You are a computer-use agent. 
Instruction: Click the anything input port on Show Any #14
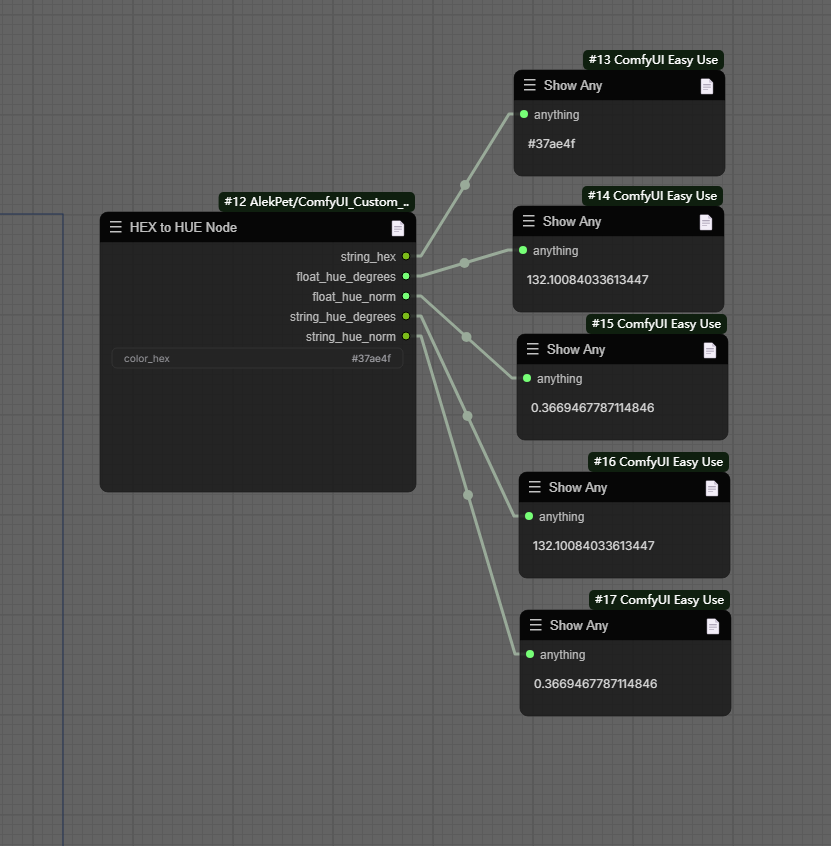(x=522, y=250)
